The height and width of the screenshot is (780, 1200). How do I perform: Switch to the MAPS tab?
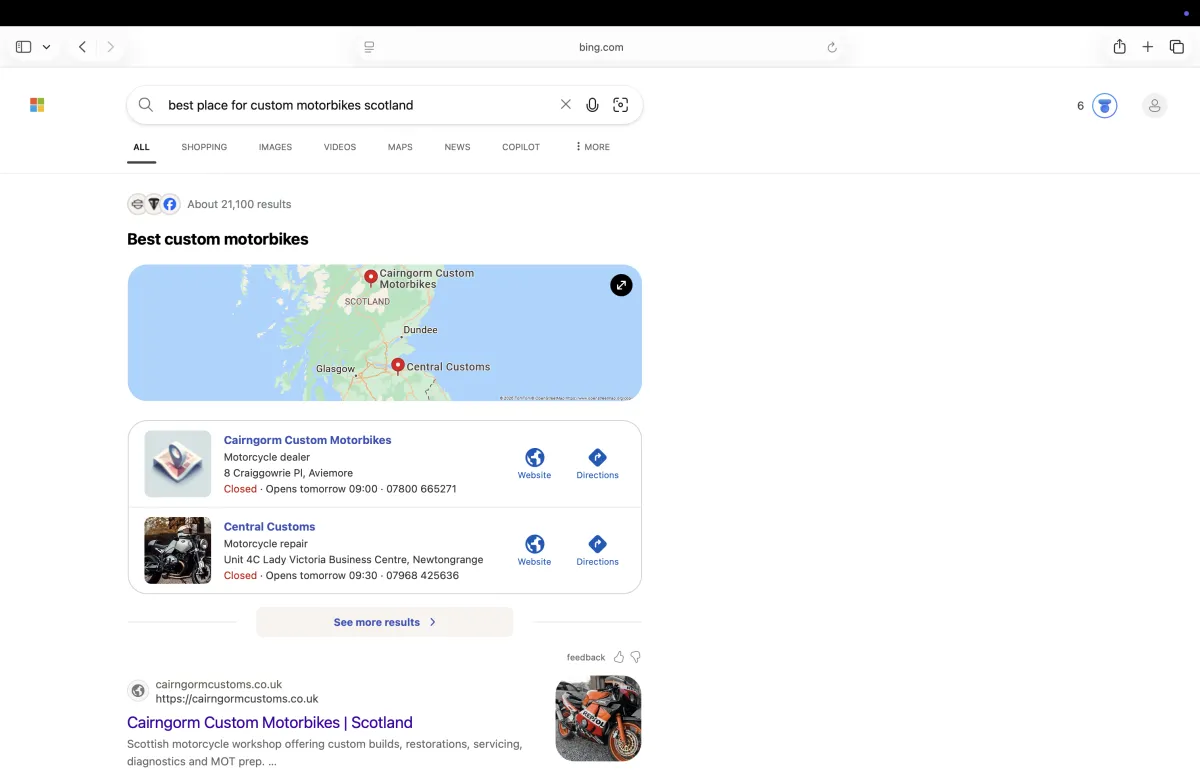click(x=400, y=147)
